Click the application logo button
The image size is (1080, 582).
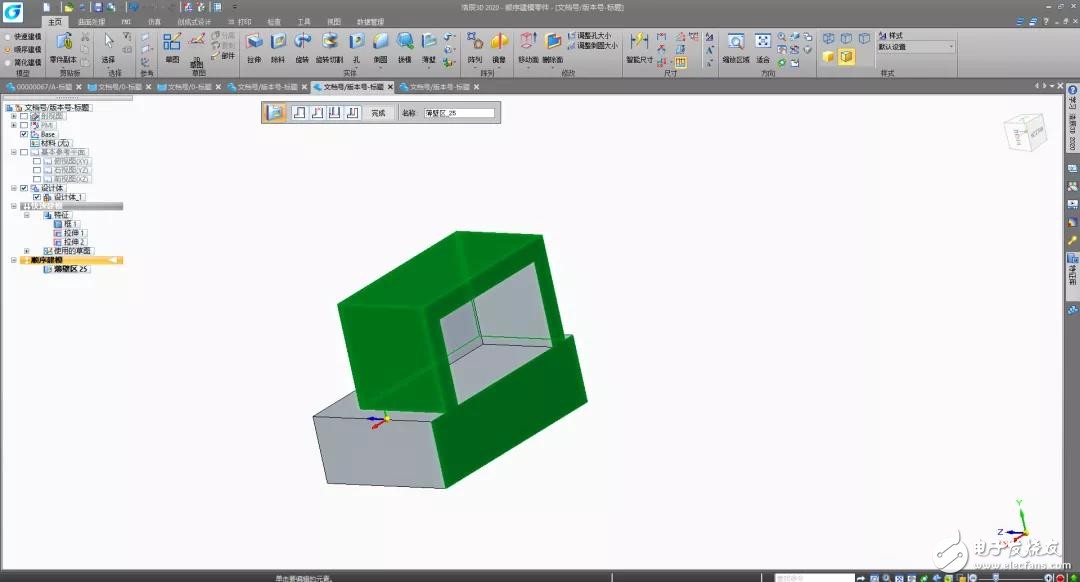[x=12, y=11]
